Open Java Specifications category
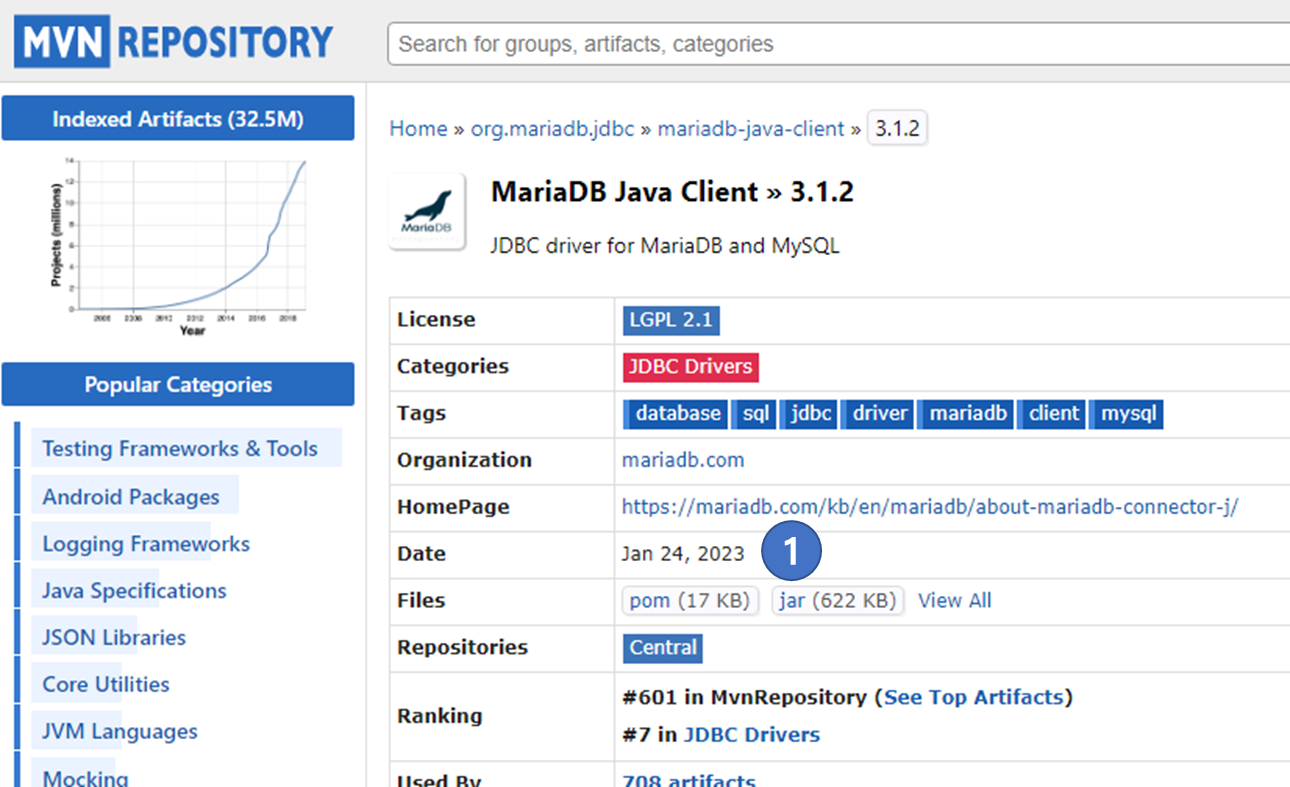 pos(134,591)
